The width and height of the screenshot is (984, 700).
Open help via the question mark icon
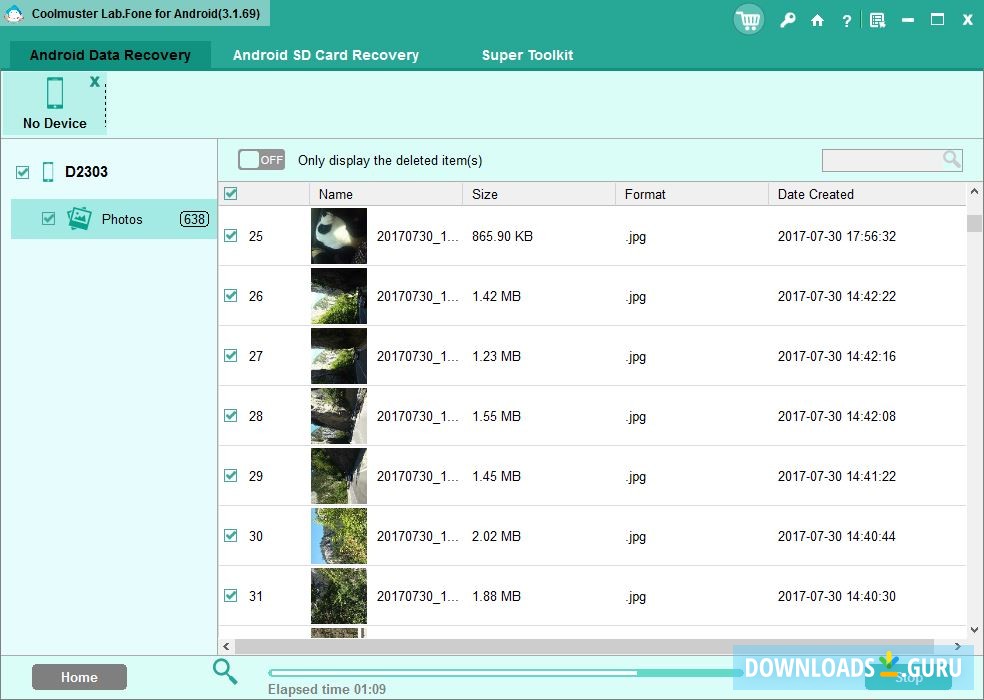(x=846, y=20)
